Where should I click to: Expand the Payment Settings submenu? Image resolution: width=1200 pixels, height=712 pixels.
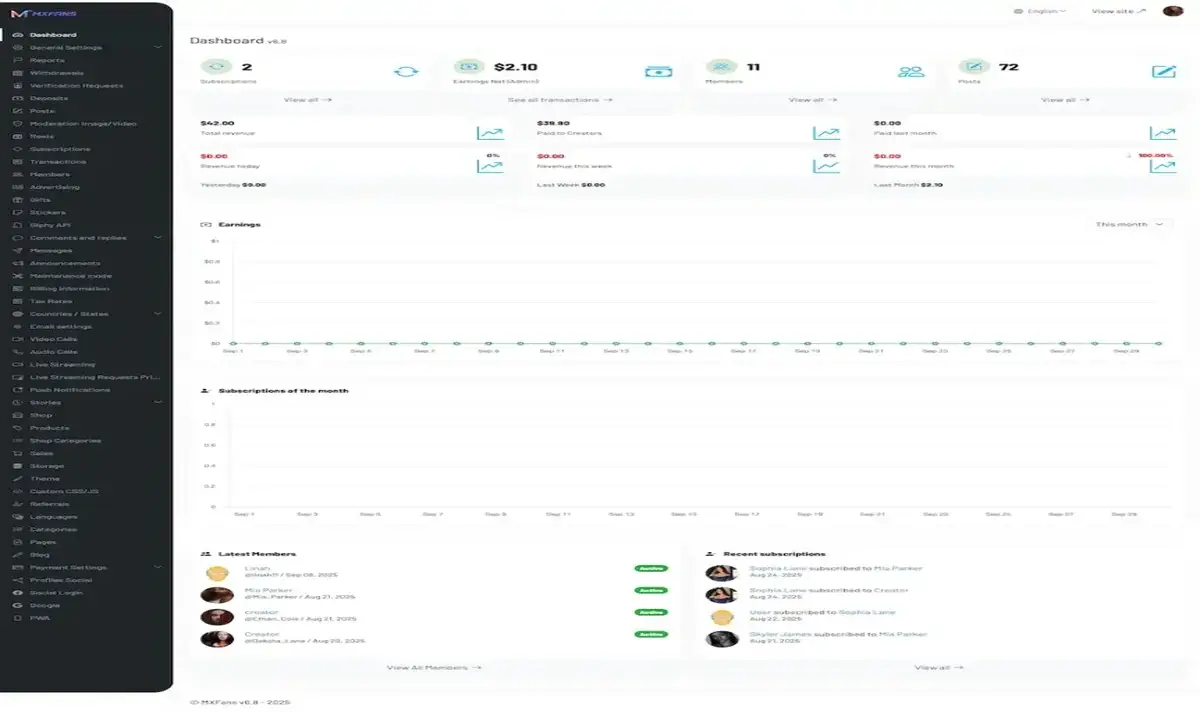(x=158, y=567)
